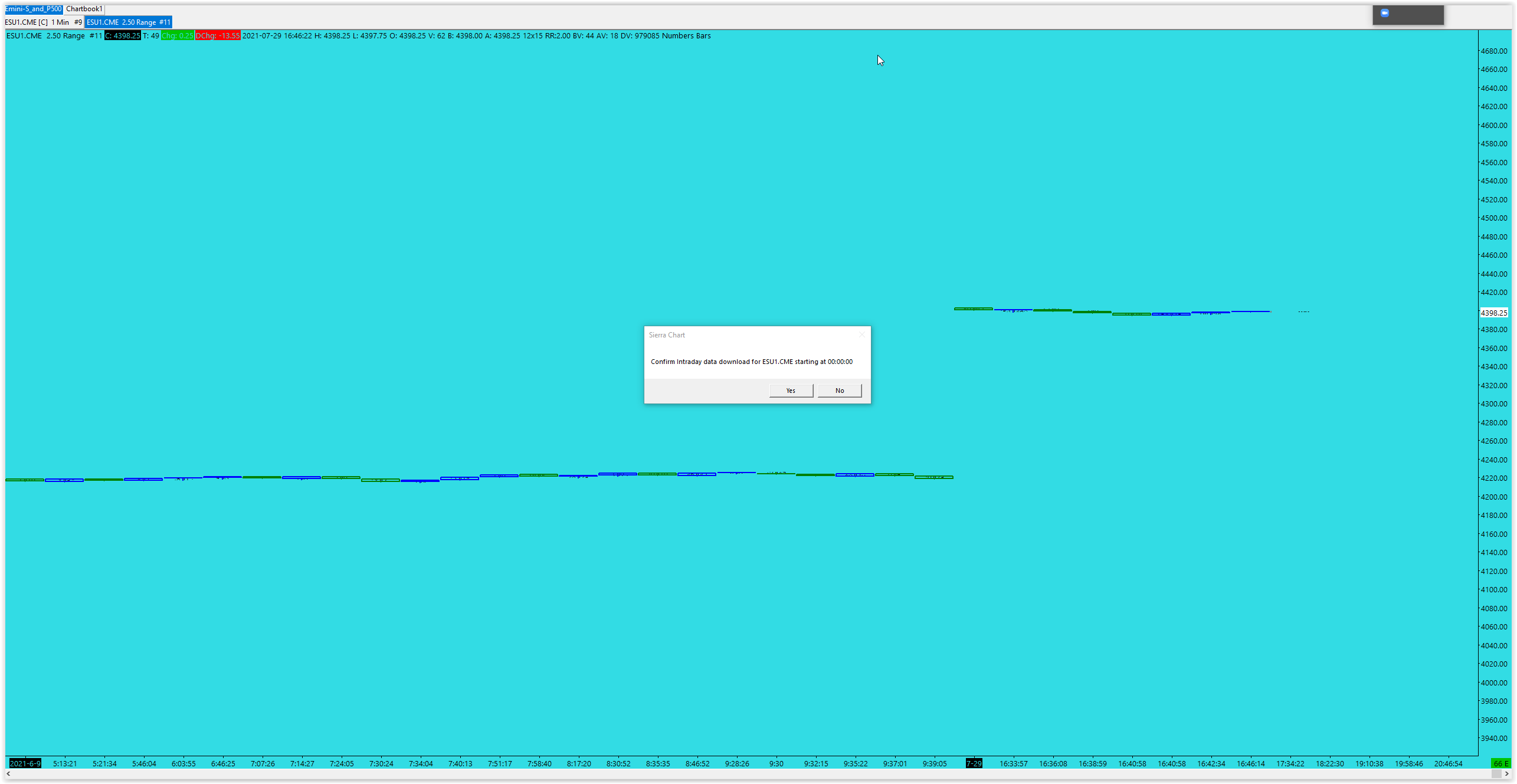This screenshot has width=1517, height=784.
Task: Select the ESU1.CME 2.50 Range #11 tab
Action: click(x=128, y=22)
